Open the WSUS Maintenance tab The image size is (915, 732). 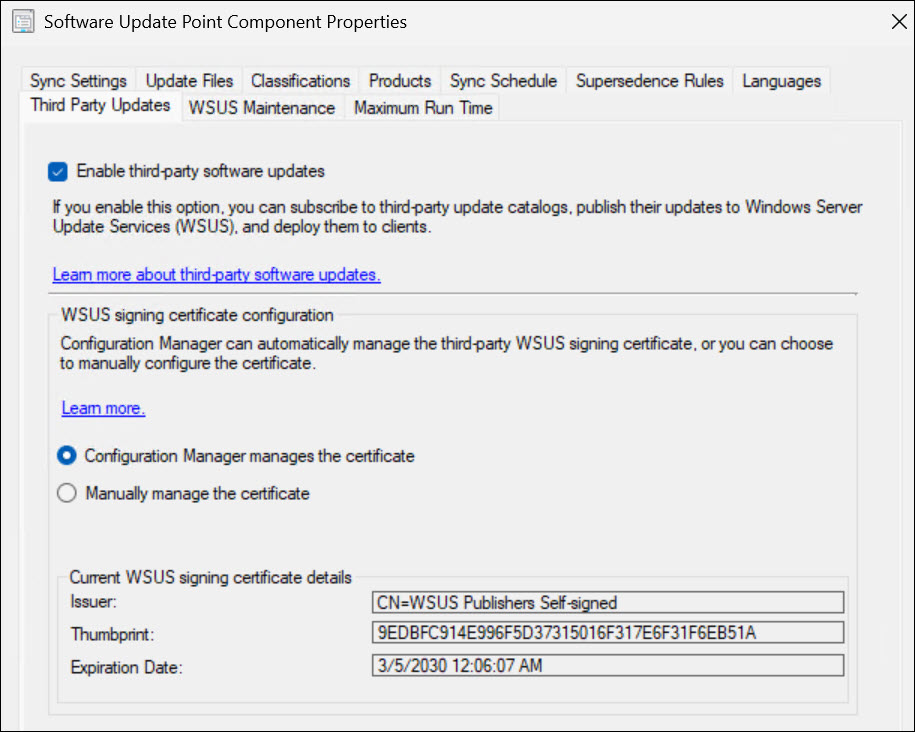click(x=262, y=108)
